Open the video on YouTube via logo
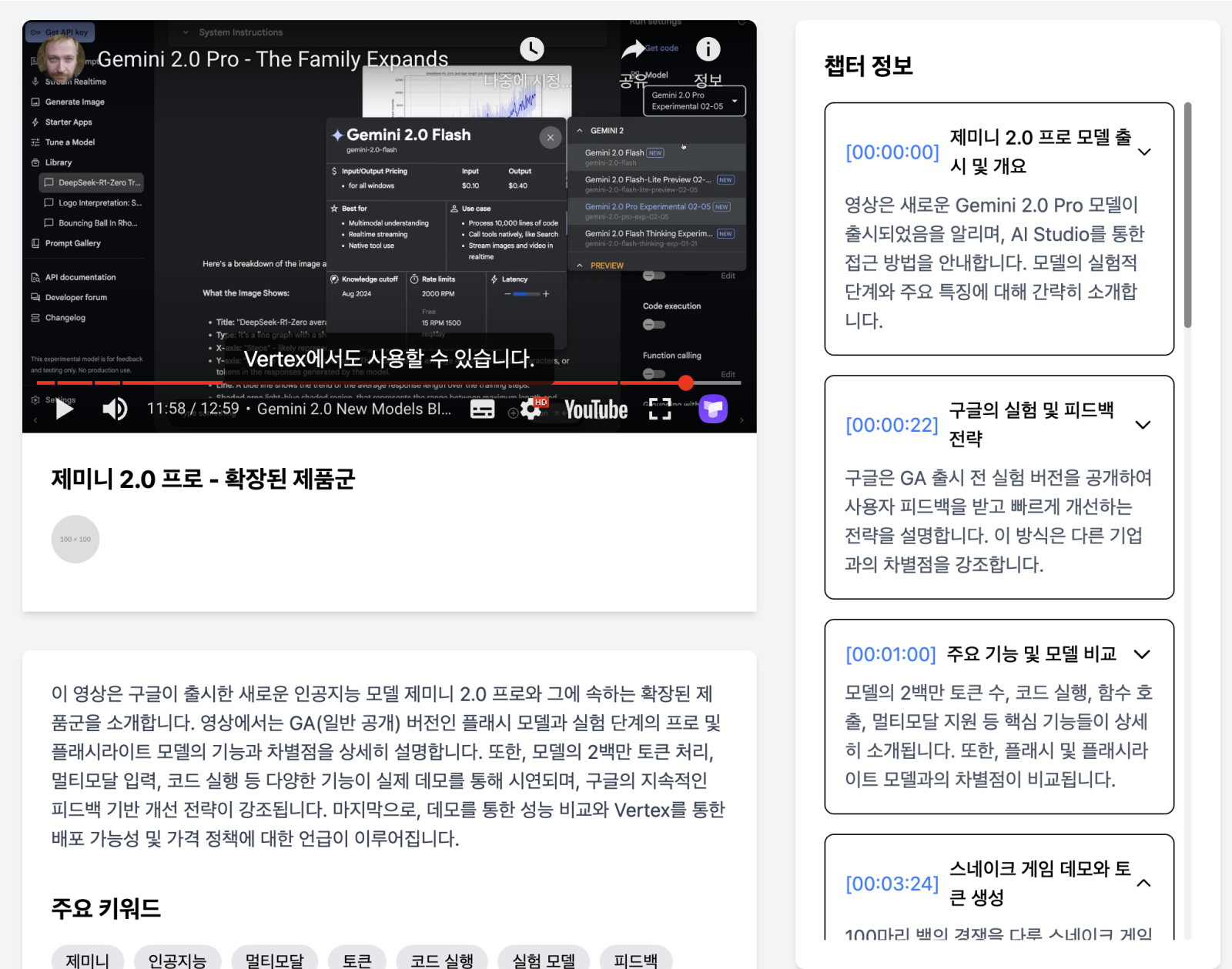Viewport: 1232px width, 969px height. (x=595, y=409)
